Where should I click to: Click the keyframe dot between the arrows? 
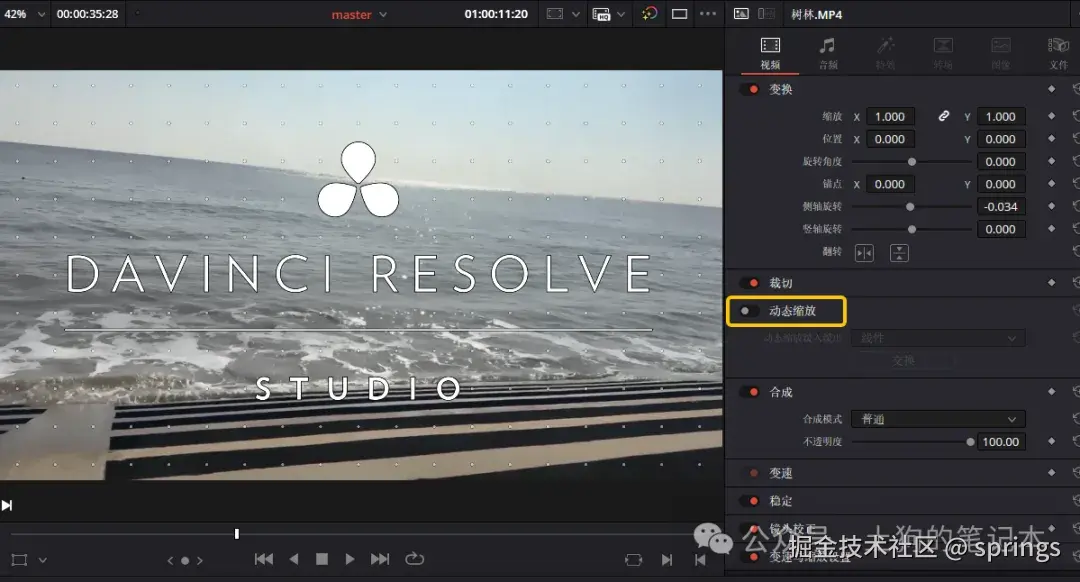point(185,561)
